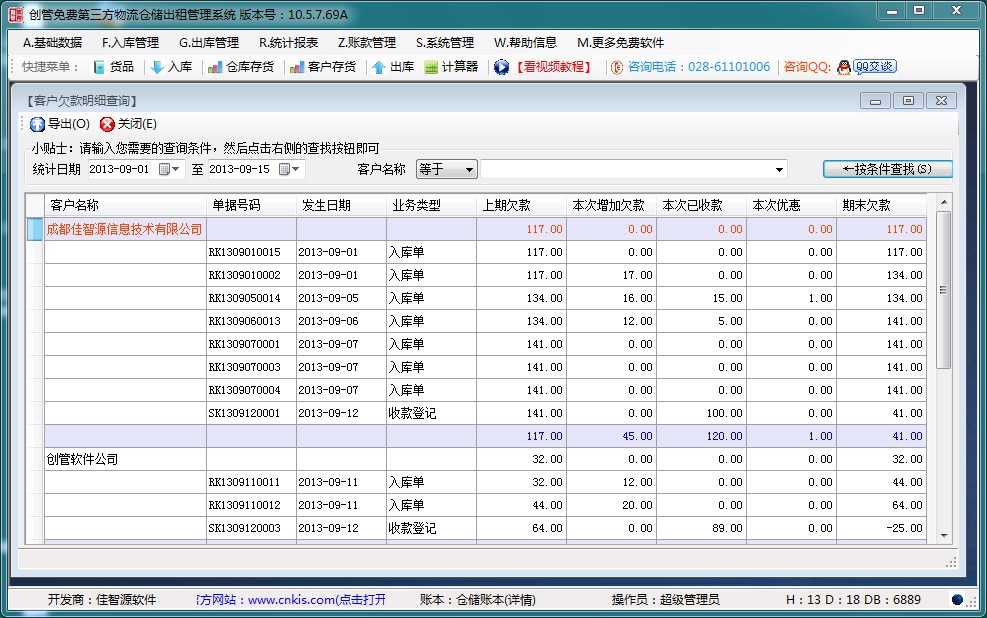Launch the 计算器 calculator tool
Viewport: 987px width, 618px height.
coord(432,67)
